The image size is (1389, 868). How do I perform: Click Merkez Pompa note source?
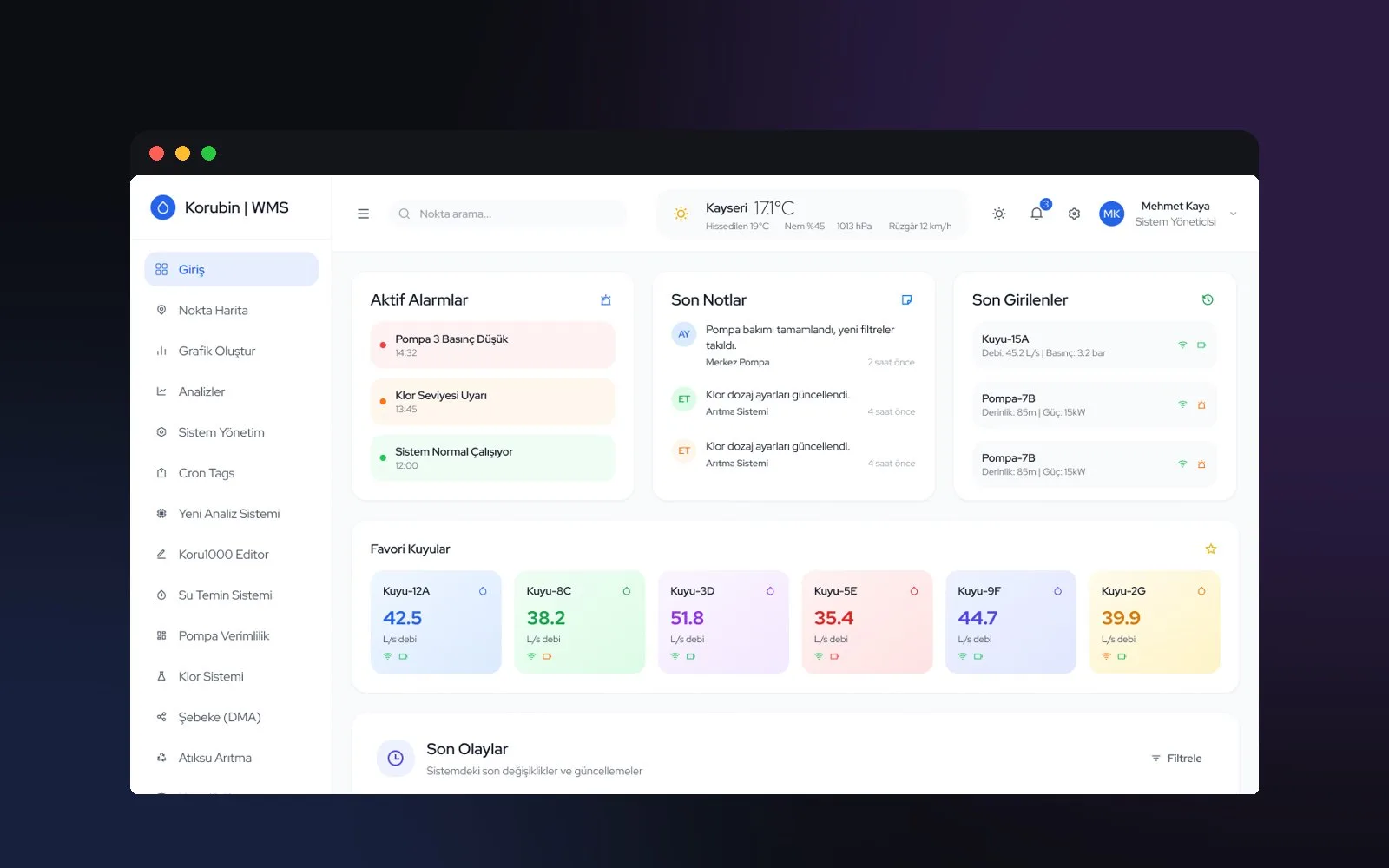[x=737, y=363]
